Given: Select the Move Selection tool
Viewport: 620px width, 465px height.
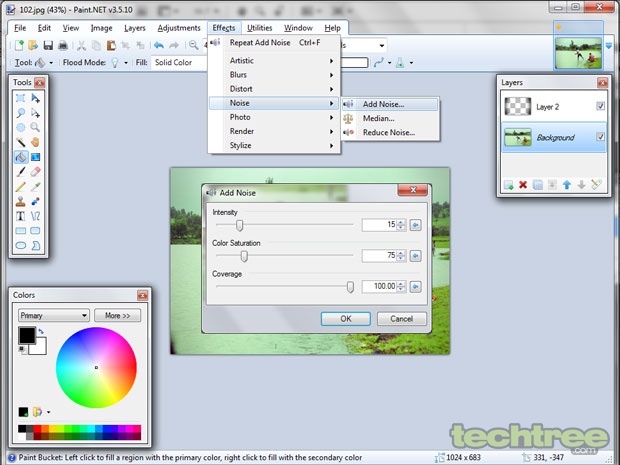Looking at the screenshot, I should (36, 113).
